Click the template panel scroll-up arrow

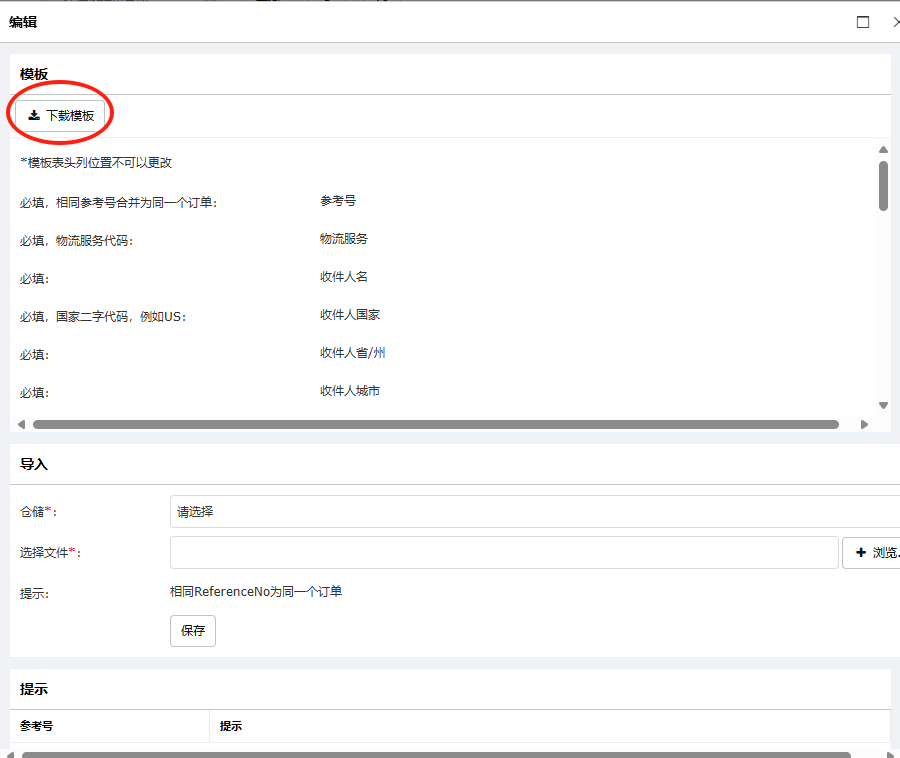883,150
